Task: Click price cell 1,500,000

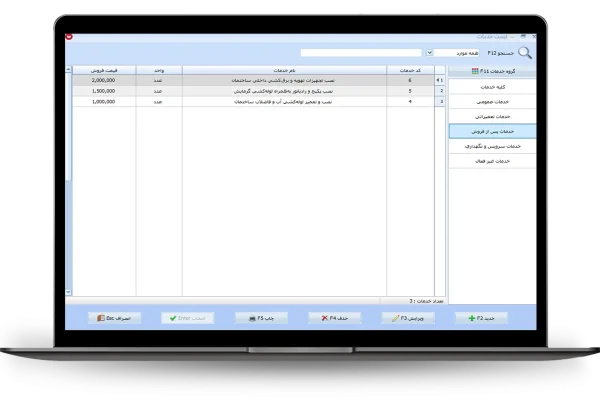Action: [104, 91]
